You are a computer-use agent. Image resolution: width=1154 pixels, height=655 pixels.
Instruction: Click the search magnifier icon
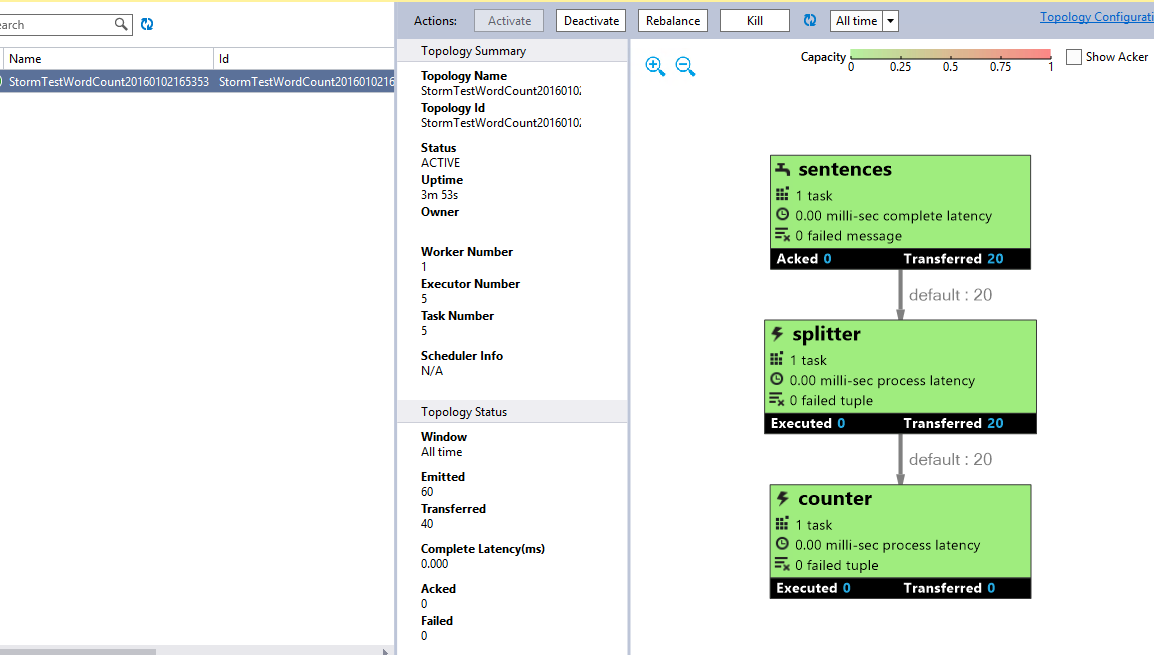121,24
